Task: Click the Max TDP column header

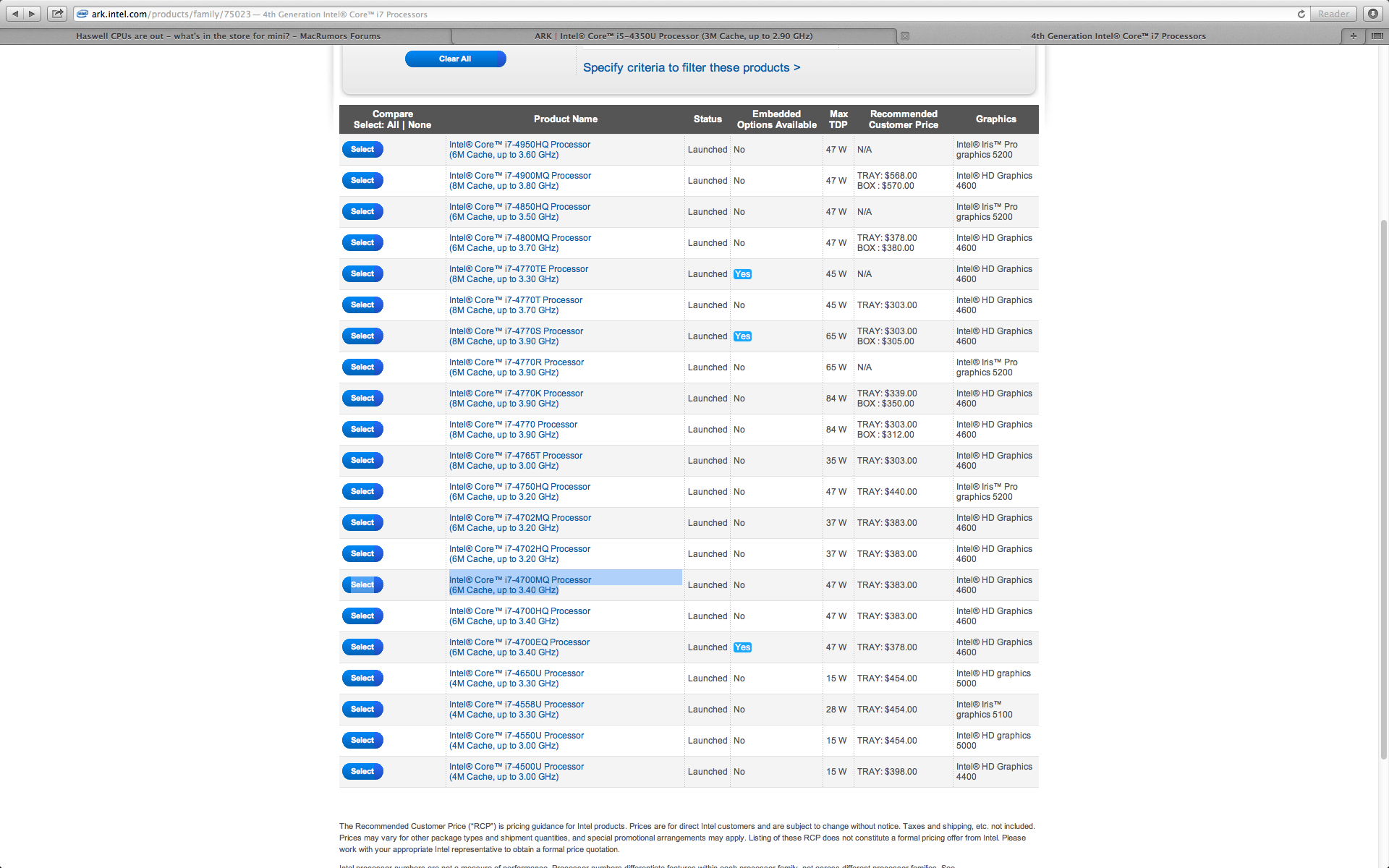Action: pos(838,119)
